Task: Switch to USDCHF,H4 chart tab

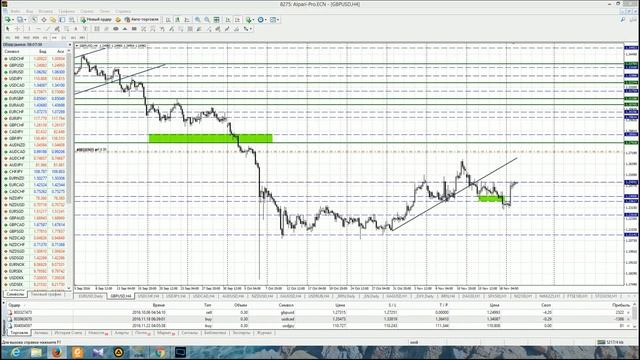Action: [x=148, y=296]
